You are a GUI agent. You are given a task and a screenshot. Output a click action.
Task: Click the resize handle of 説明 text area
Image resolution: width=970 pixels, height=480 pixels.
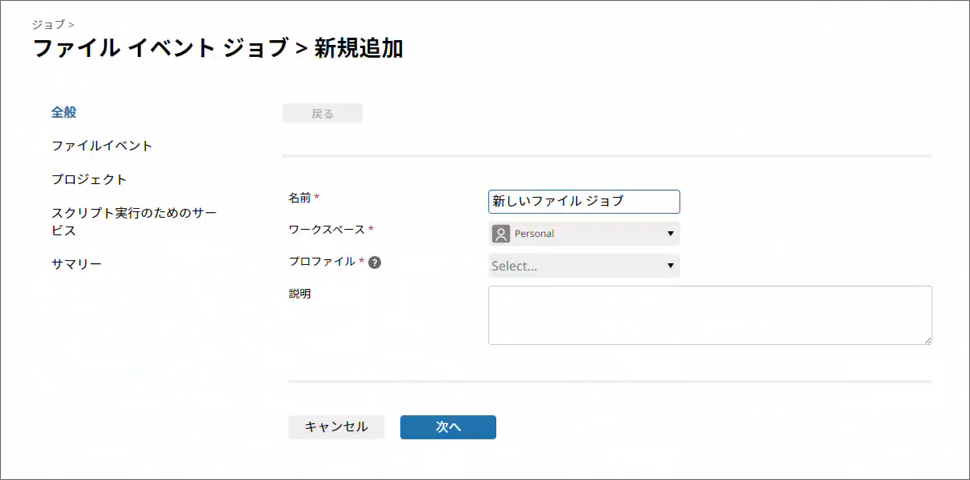point(927,340)
